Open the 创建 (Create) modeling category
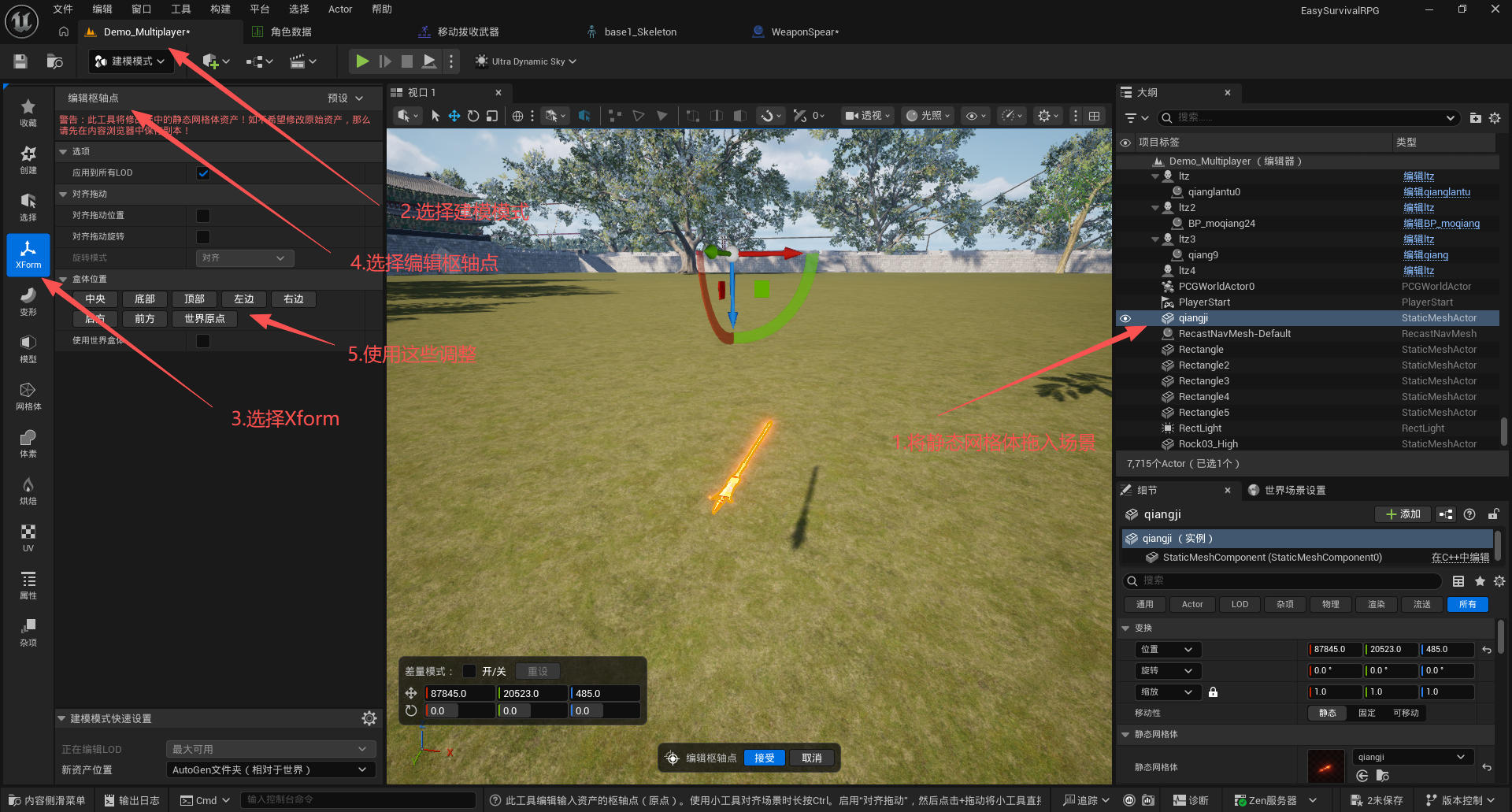The height and width of the screenshot is (812, 1512). click(28, 160)
